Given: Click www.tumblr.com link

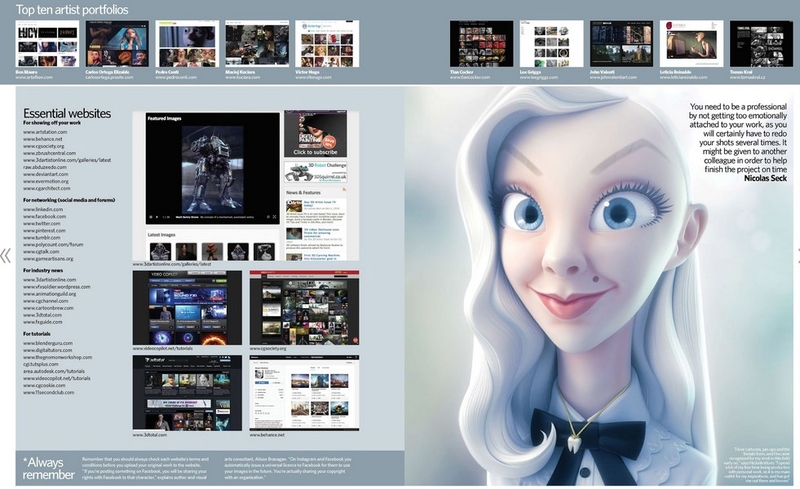Looking at the screenshot, I should (41, 237).
